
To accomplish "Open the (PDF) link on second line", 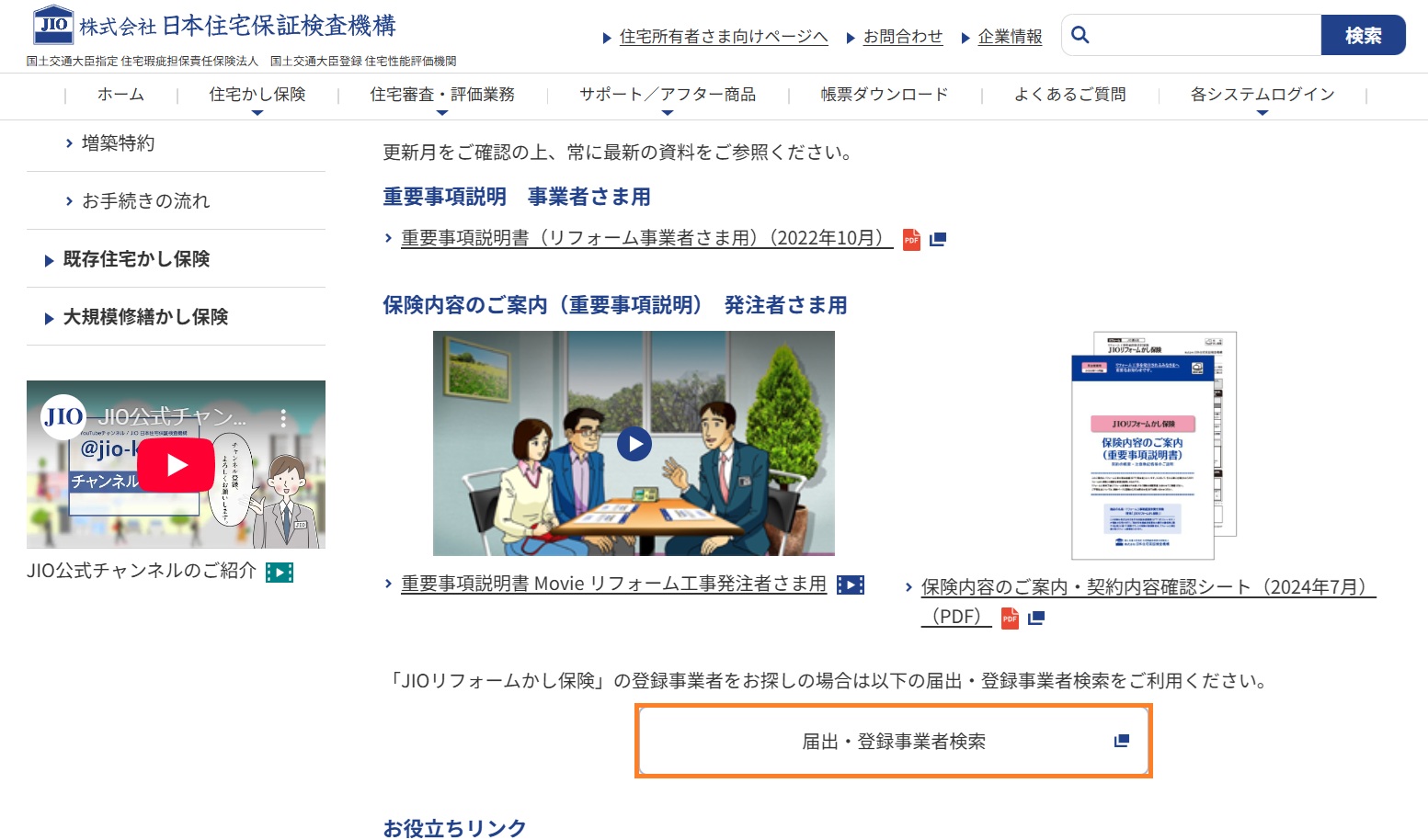I will 956,617.
